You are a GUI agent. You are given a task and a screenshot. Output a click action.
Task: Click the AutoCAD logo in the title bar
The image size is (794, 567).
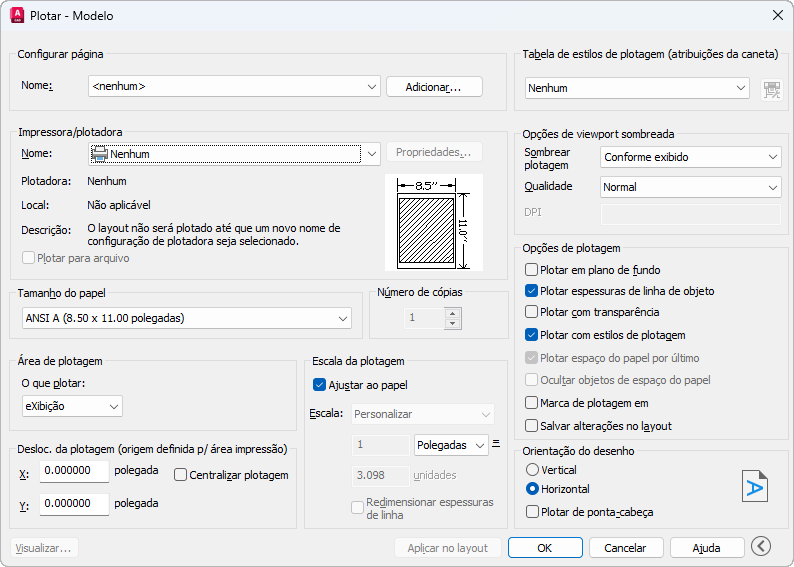(x=17, y=16)
